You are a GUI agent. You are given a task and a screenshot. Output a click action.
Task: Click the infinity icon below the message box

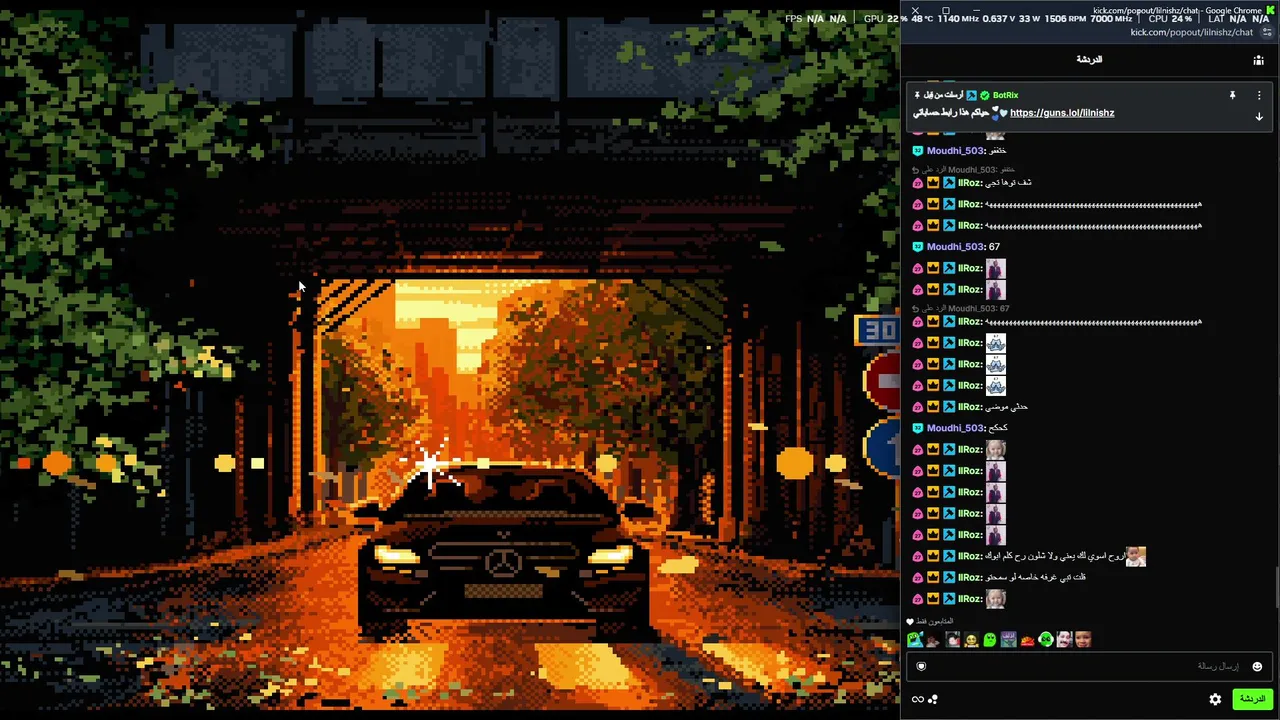tap(917, 700)
